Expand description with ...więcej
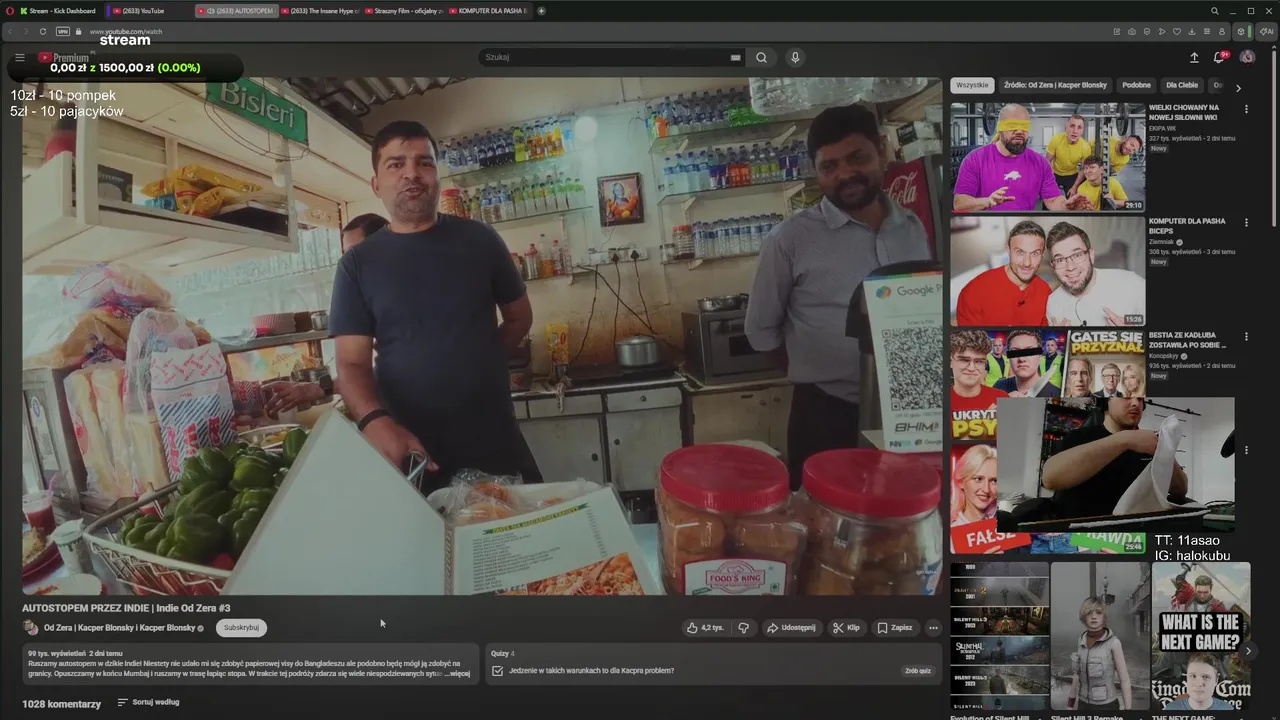Viewport: 1280px width, 720px height. click(x=457, y=674)
